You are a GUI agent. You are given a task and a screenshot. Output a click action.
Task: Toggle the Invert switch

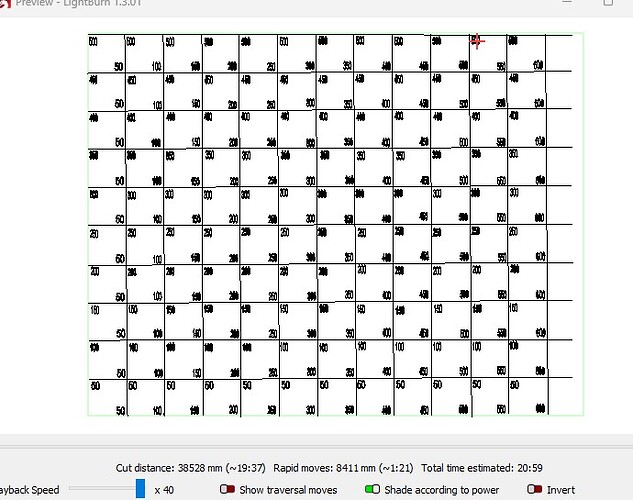click(x=534, y=489)
